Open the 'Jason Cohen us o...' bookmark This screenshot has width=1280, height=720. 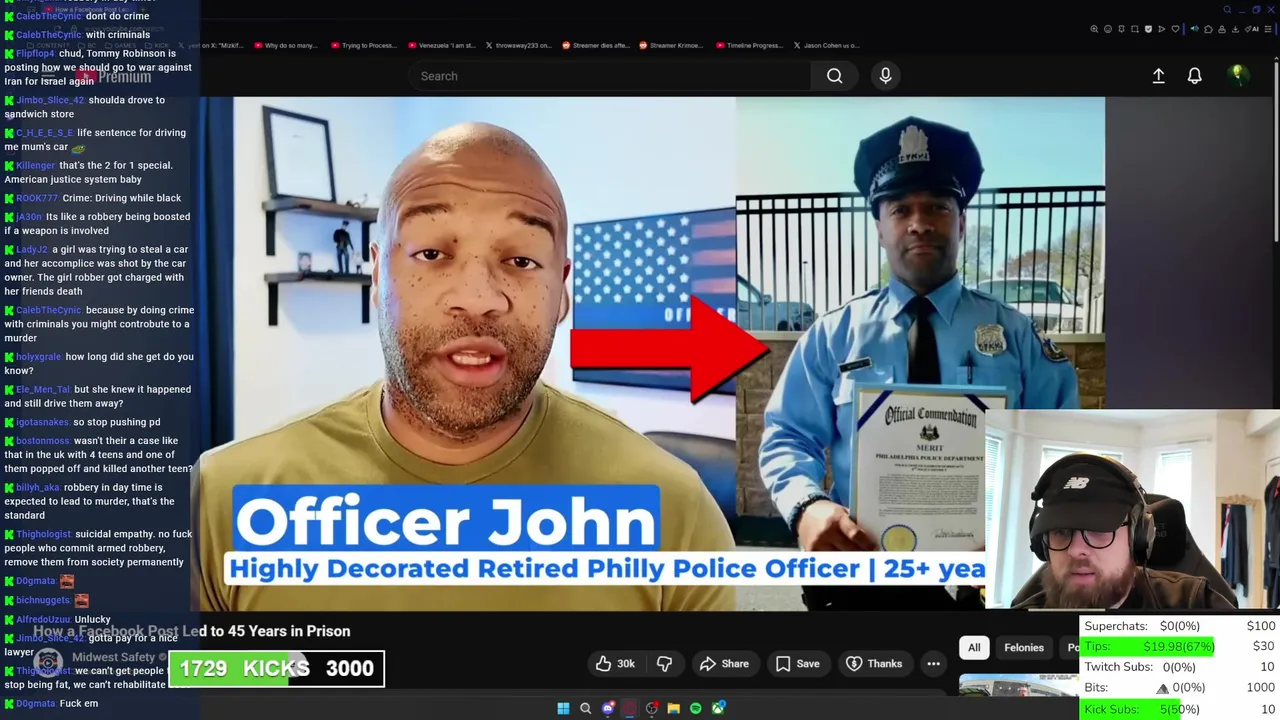pos(826,45)
